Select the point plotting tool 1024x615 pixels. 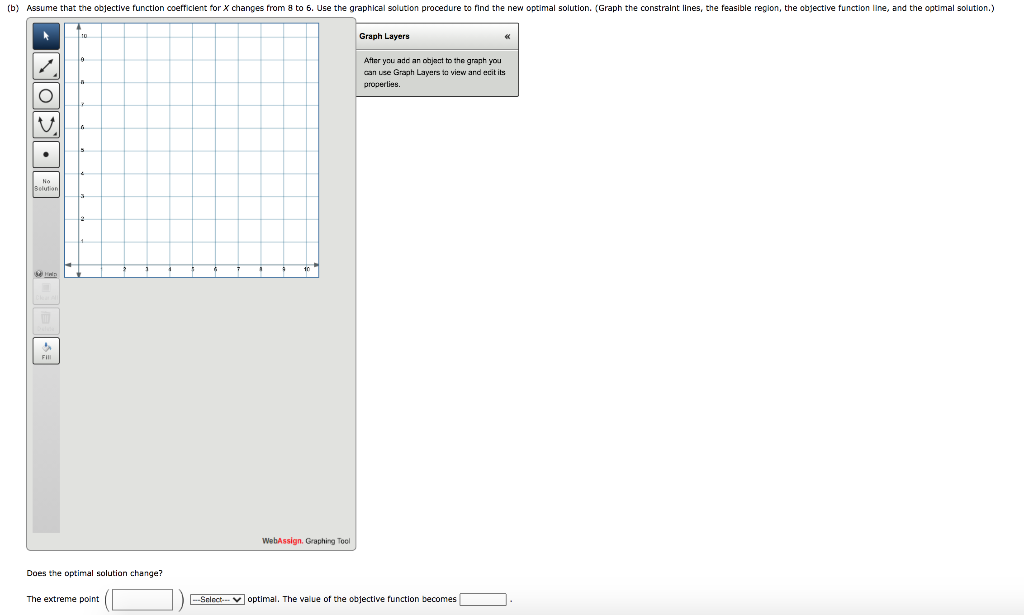[45, 154]
